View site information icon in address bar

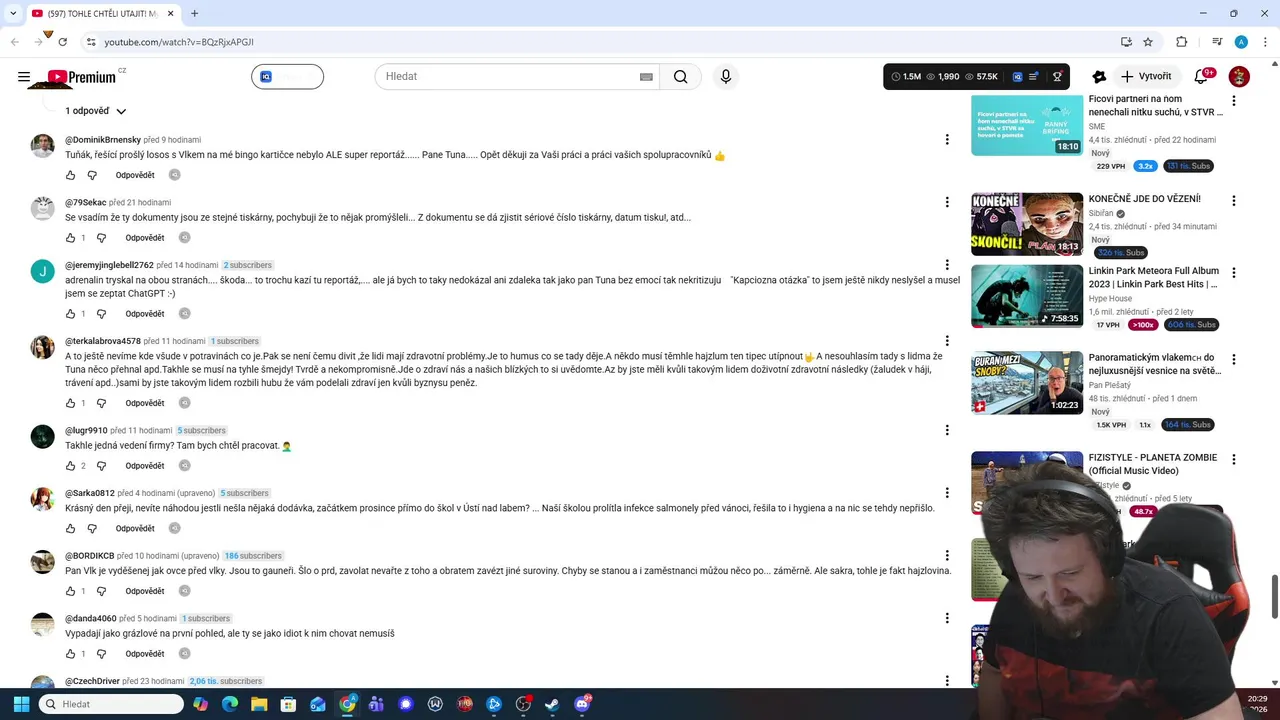coord(91,42)
